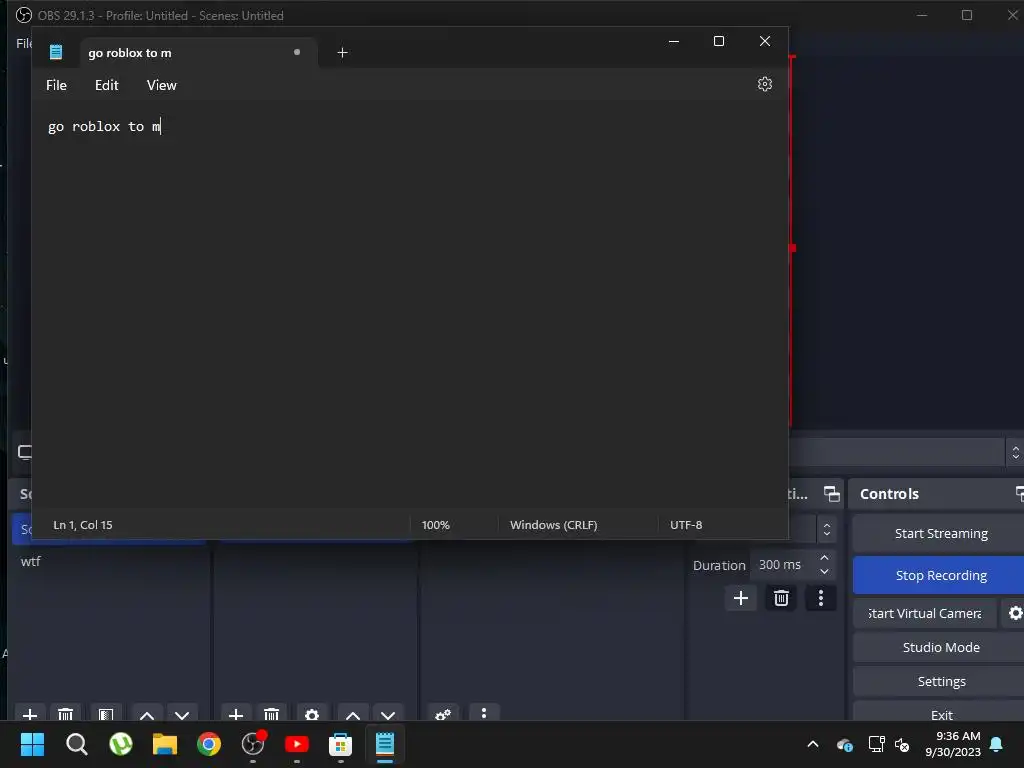Remove selected scene with Scenes trash icon

click(65, 714)
